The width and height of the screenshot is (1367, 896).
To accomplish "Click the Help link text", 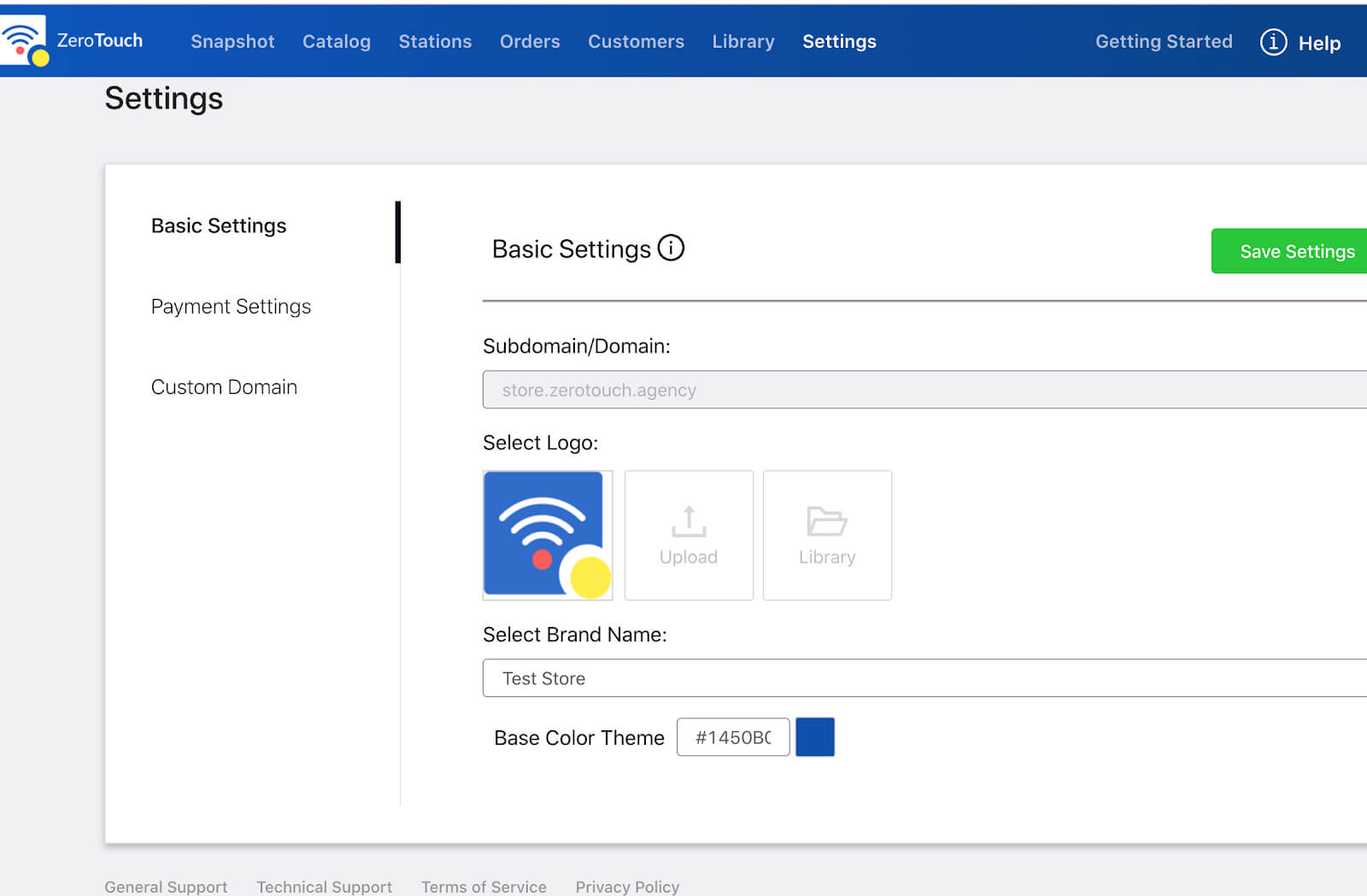I will [x=1319, y=43].
